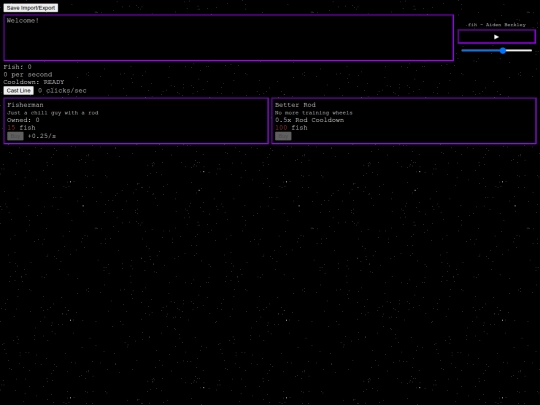Click the song title above the player
The width and height of the screenshot is (540, 405).
click(x=497, y=25)
